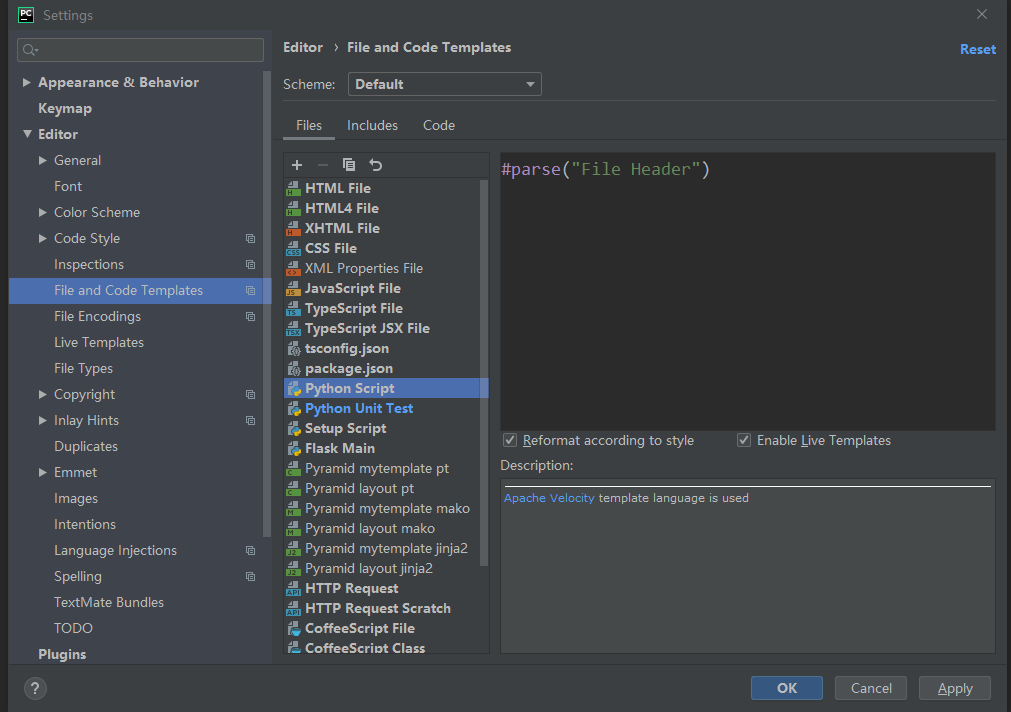Select the JavaScript File template
This screenshot has height=712, width=1011.
pyautogui.click(x=386, y=288)
